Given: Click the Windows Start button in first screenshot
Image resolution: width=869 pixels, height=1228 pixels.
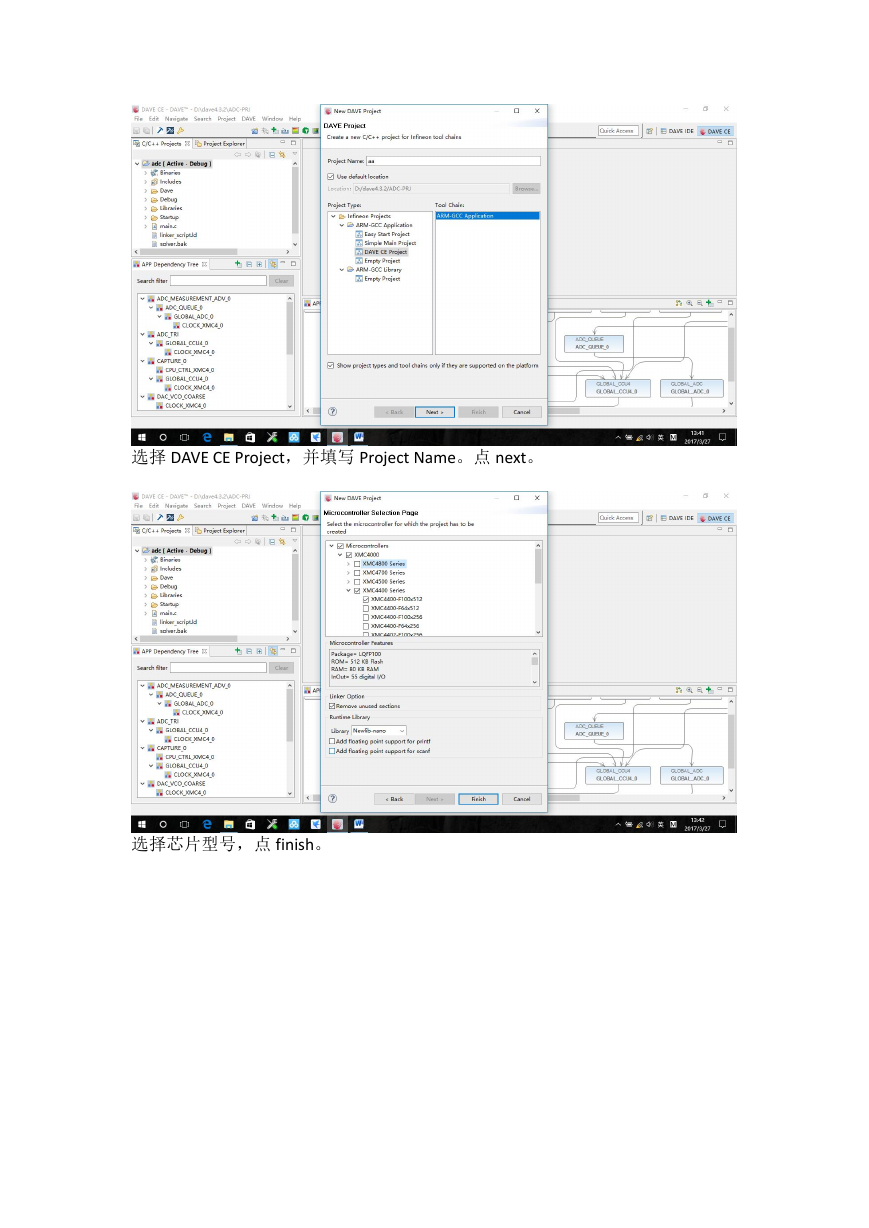Looking at the screenshot, I should pos(141,437).
